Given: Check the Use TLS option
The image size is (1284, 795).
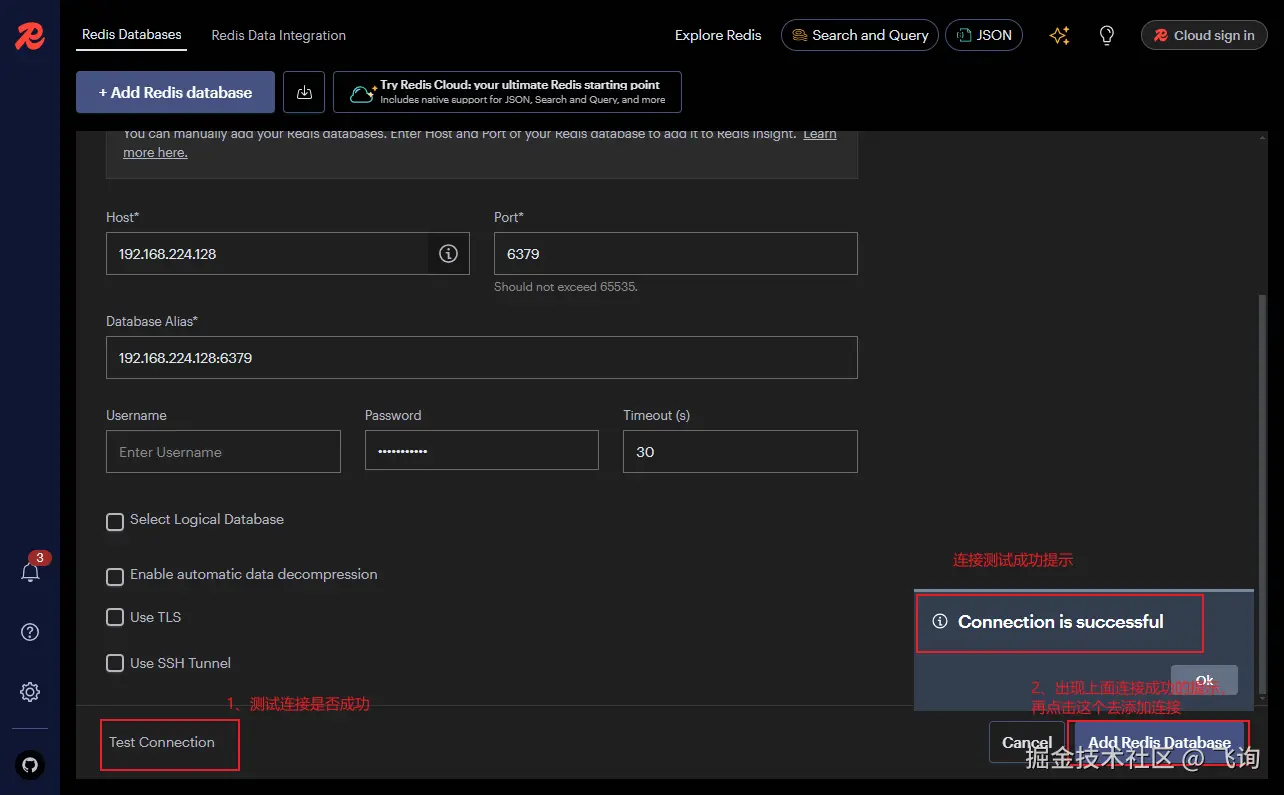Looking at the screenshot, I should click(x=115, y=618).
